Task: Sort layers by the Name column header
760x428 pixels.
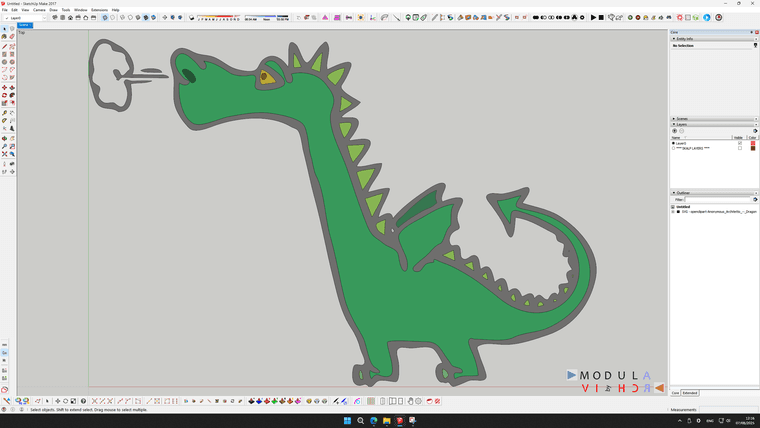Action: click(x=701, y=138)
